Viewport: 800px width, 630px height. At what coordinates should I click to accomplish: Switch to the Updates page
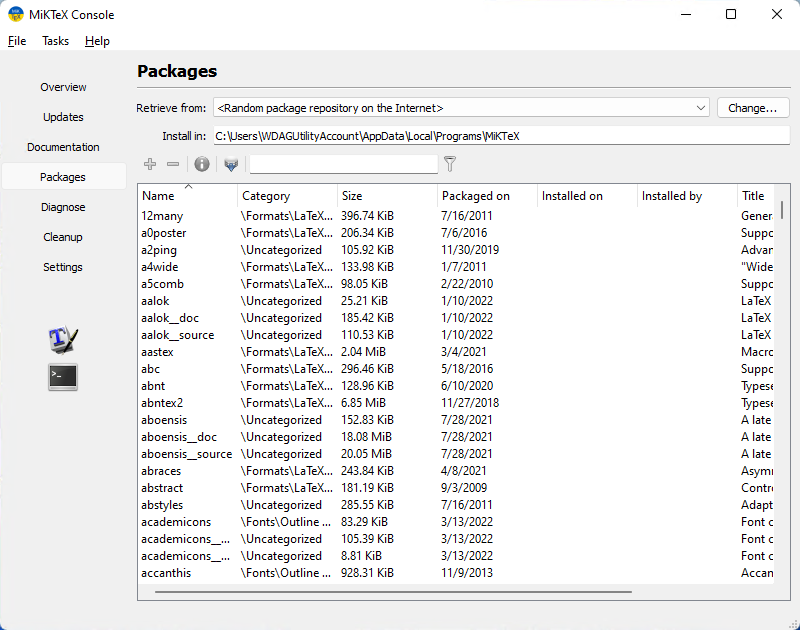point(63,117)
